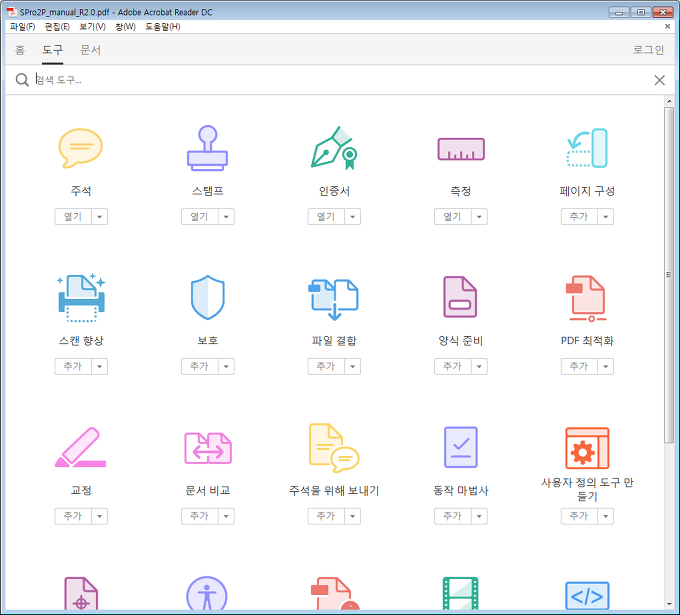Click the magnifier search icon
The height and width of the screenshot is (615, 680).
[x=22, y=80]
